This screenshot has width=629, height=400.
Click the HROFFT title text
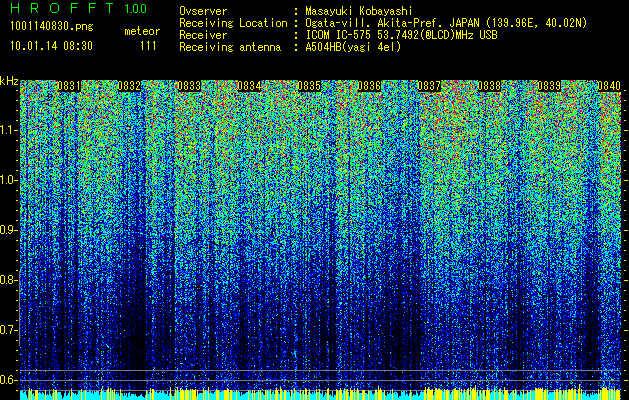62,8
